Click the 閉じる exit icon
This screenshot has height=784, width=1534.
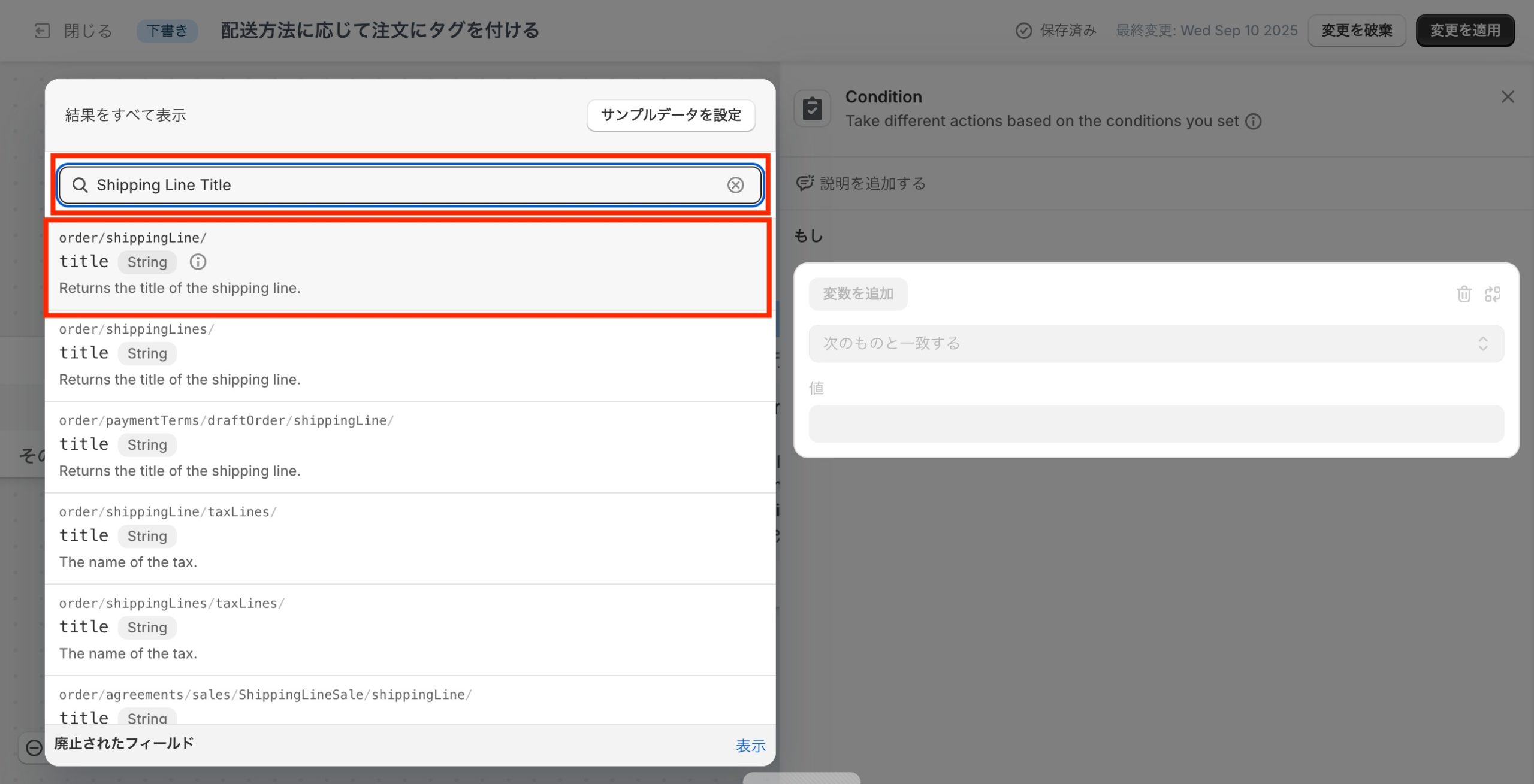point(42,31)
